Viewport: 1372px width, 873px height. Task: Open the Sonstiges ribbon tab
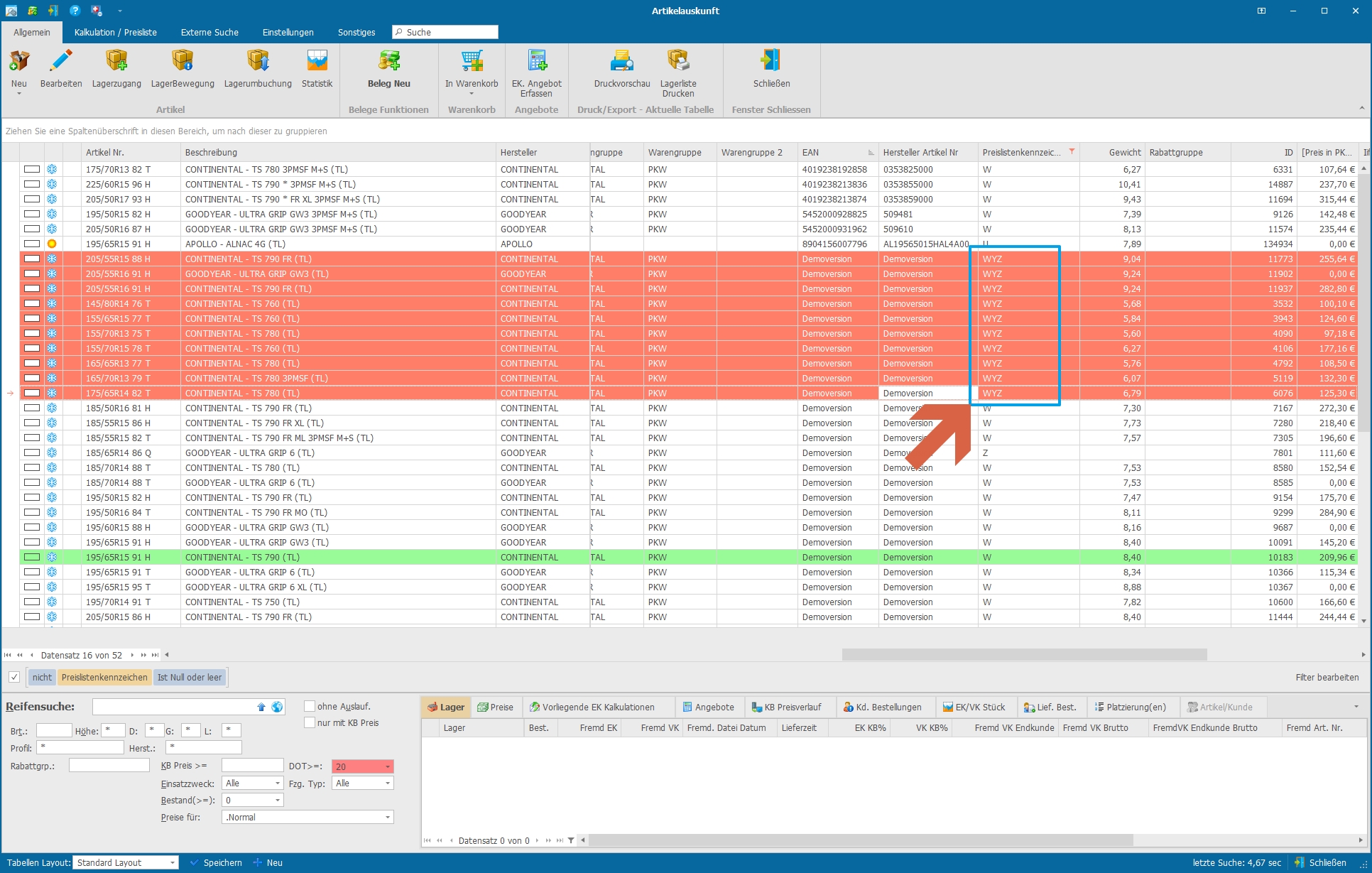point(356,33)
